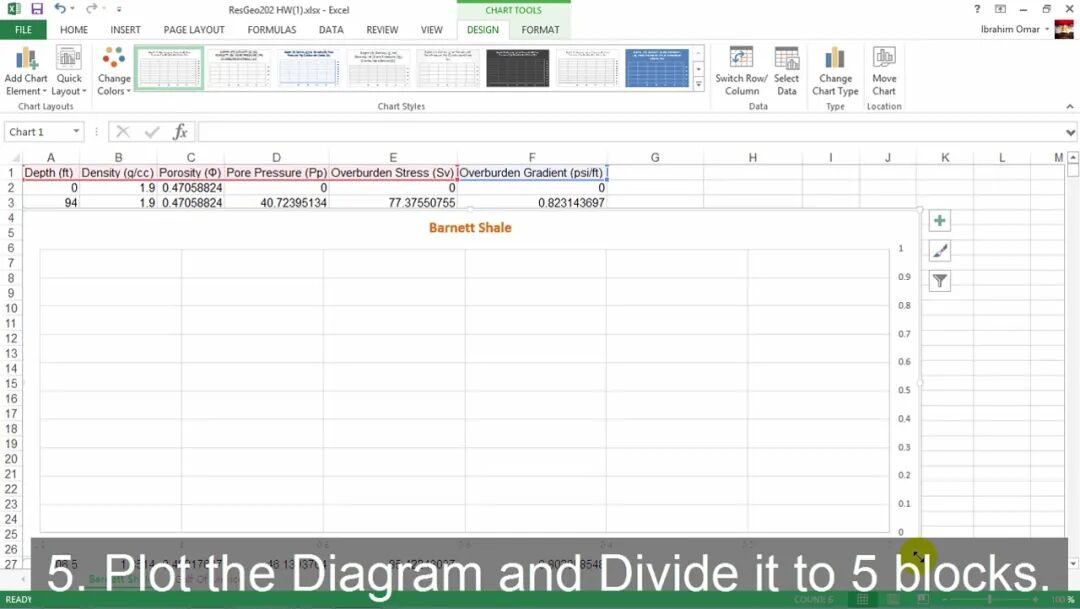Save the workbook with the floppy icon
This screenshot has width=1080, height=609.
pos(37,9)
